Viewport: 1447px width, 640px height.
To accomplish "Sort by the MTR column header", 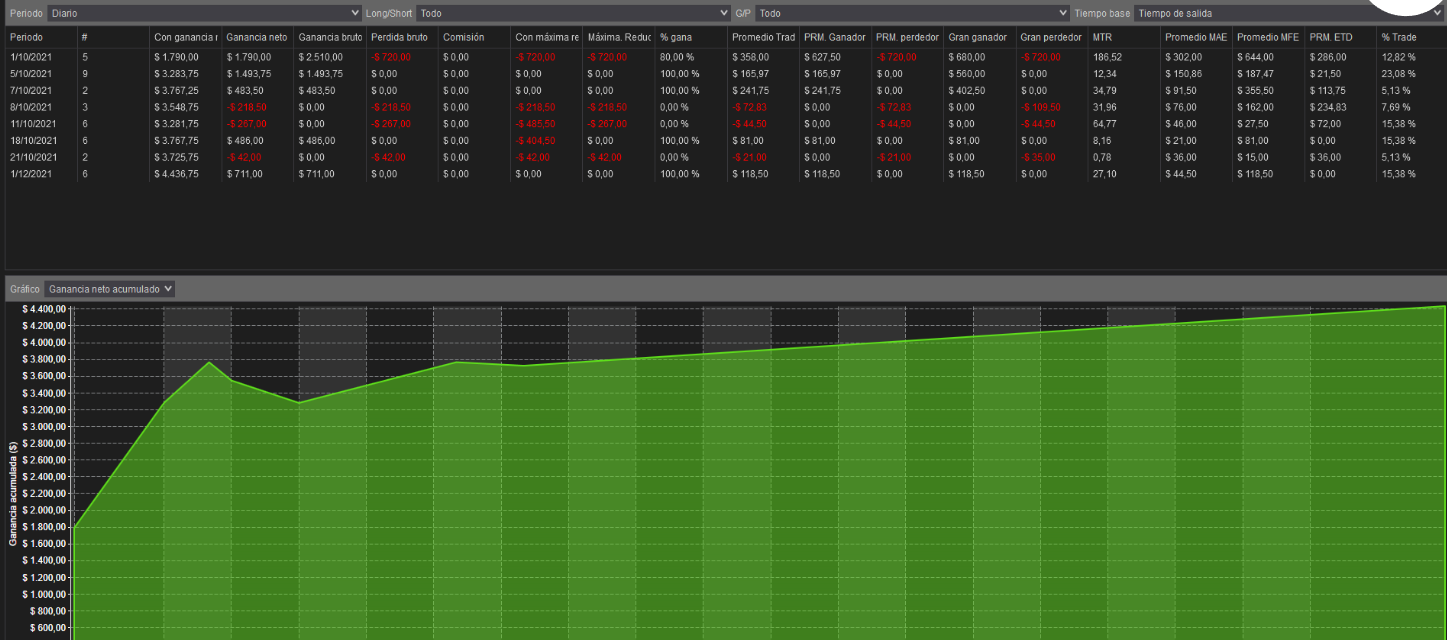I will pyautogui.click(x=1104, y=37).
